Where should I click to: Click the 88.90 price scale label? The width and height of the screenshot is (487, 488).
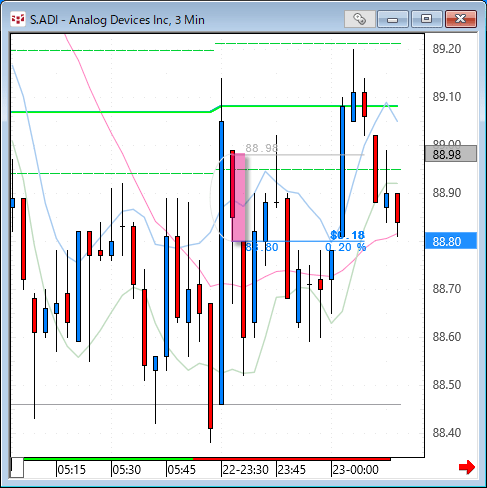(447, 193)
